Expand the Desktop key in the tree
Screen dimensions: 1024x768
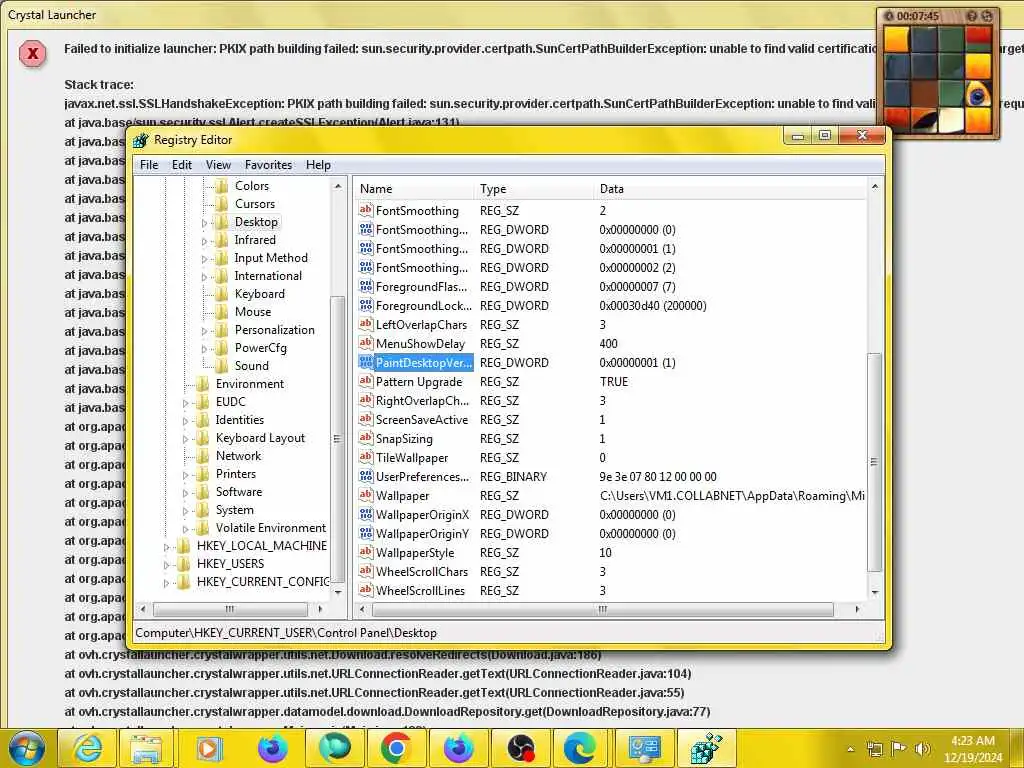coord(204,223)
